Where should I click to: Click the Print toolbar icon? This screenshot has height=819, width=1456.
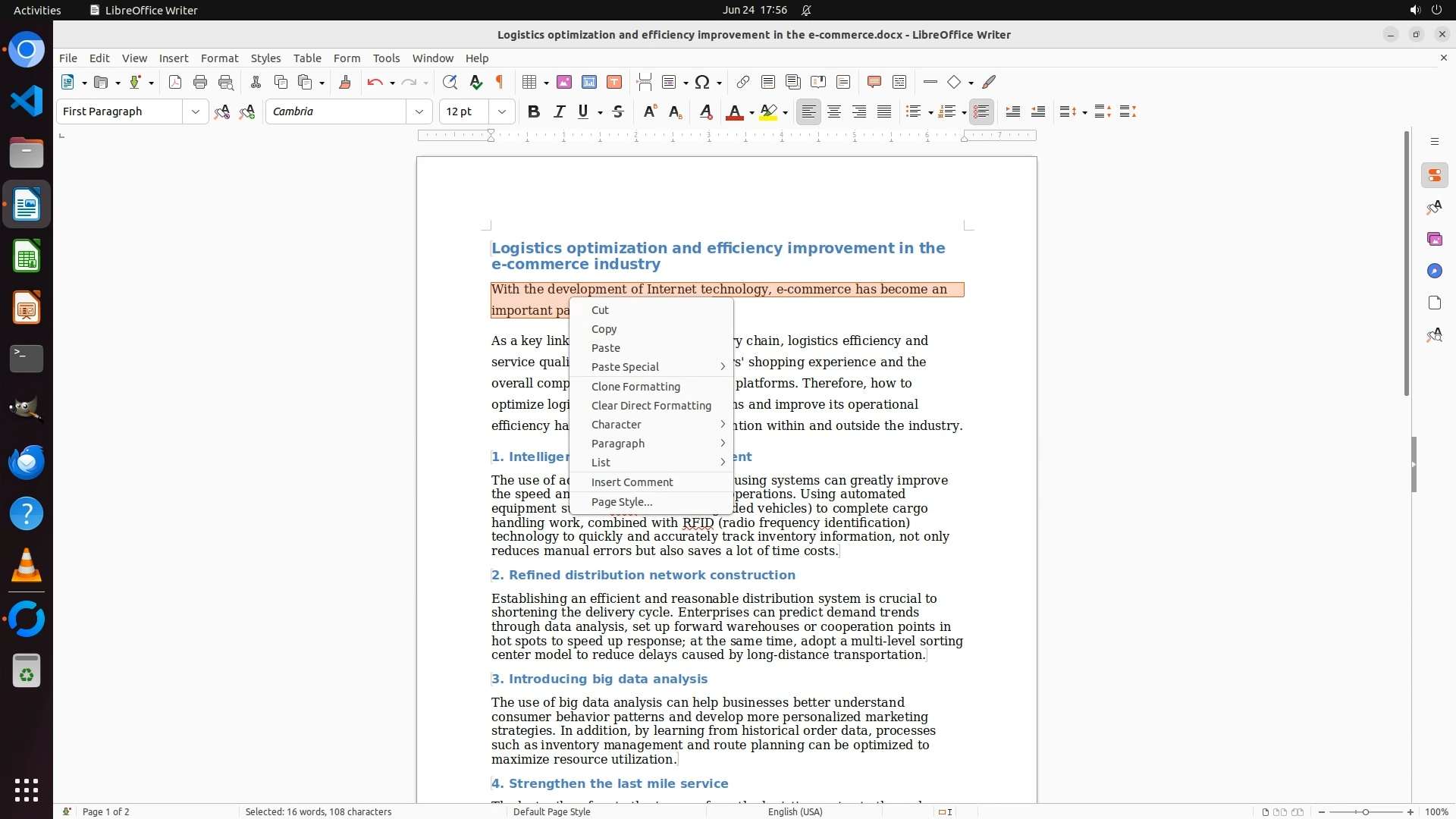click(x=200, y=83)
